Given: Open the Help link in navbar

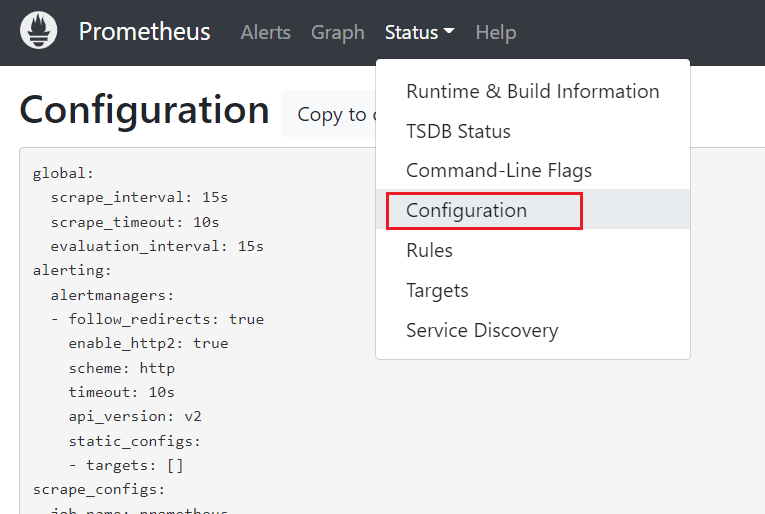Looking at the screenshot, I should tap(495, 32).
